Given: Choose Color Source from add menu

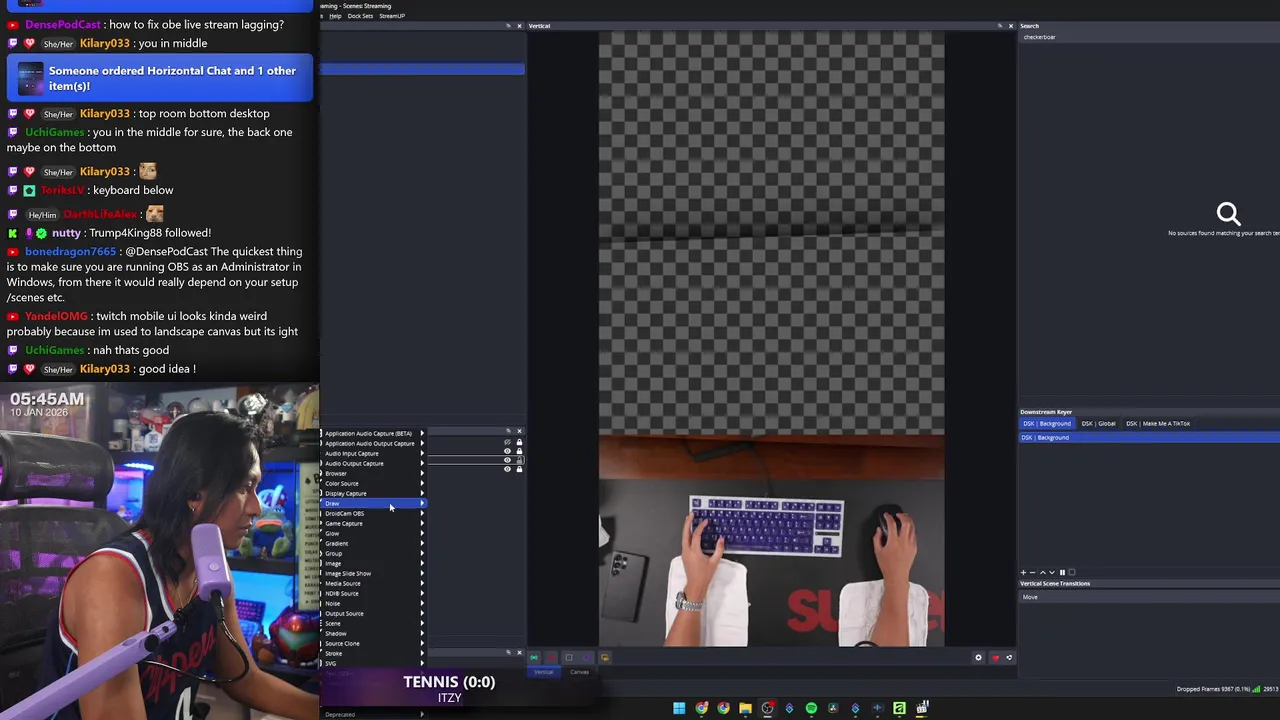Looking at the screenshot, I should [x=372, y=483].
